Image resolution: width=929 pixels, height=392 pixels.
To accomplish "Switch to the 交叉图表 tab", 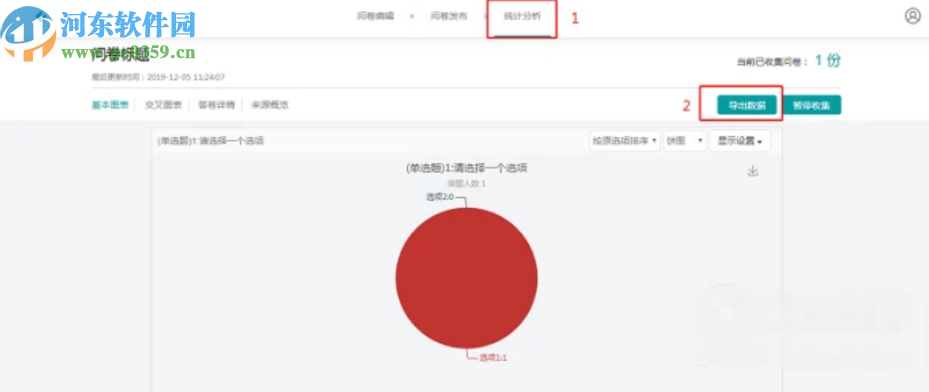I will point(163,105).
